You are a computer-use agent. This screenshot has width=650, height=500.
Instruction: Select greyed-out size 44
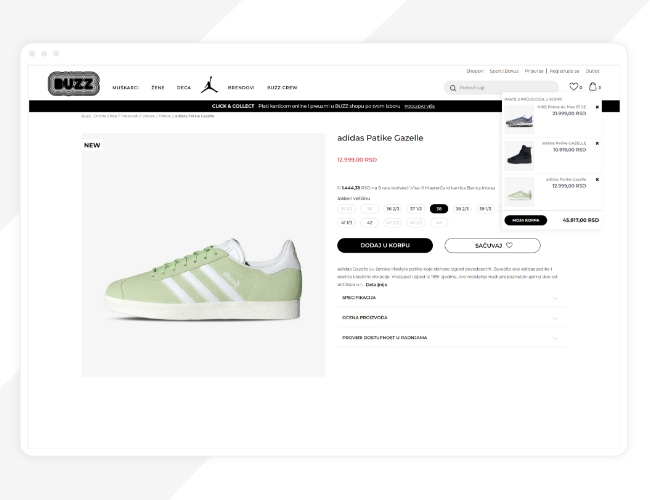[439, 223]
